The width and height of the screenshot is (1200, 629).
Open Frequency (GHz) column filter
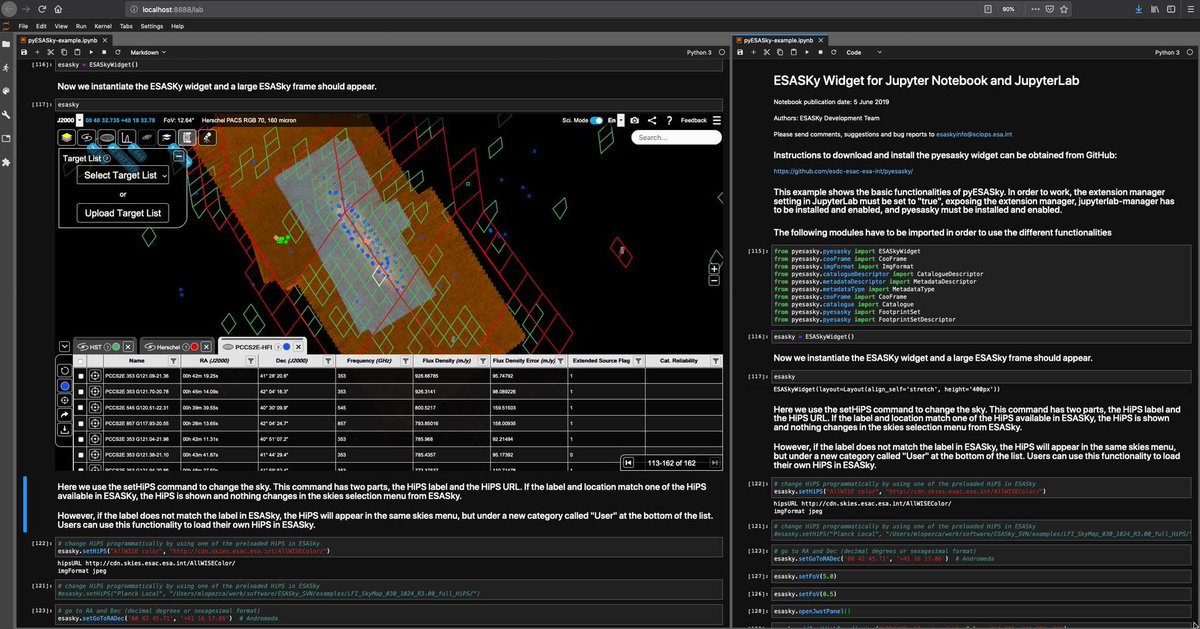pyautogui.click(x=405, y=361)
